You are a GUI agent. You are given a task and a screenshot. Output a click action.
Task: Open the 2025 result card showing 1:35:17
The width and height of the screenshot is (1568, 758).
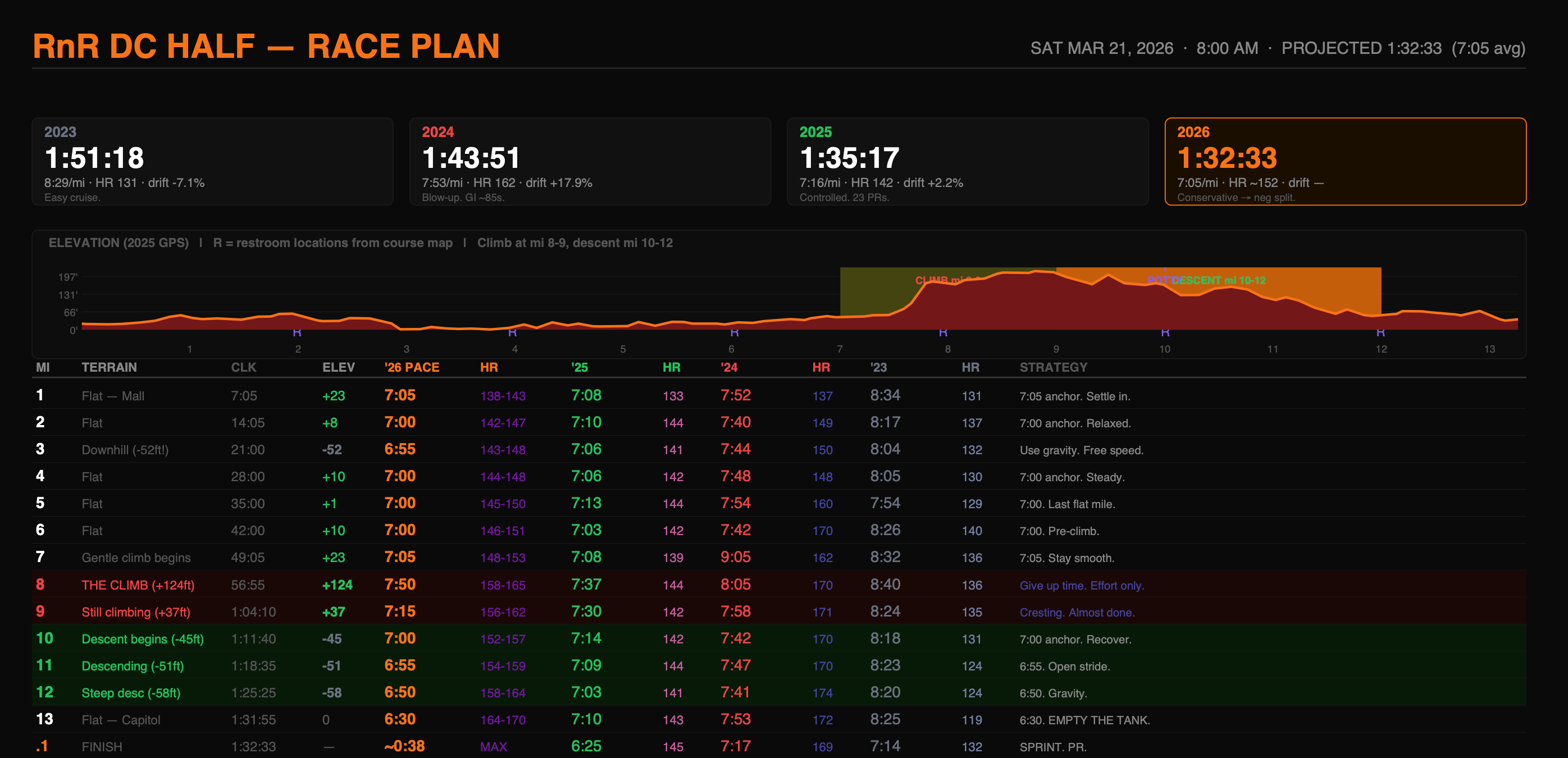tap(967, 162)
